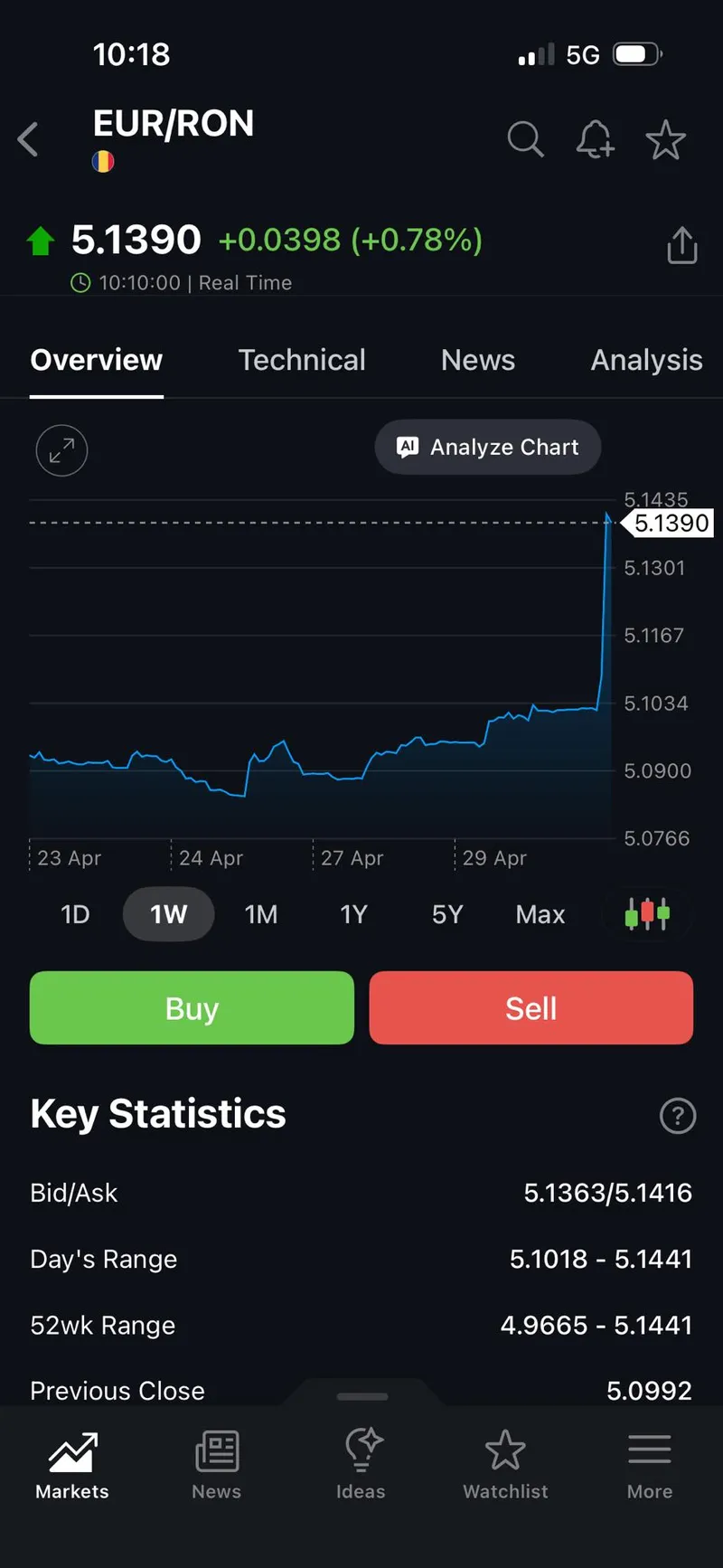The height and width of the screenshot is (1568, 723).
Task: Open the More menu
Action: click(x=650, y=1465)
